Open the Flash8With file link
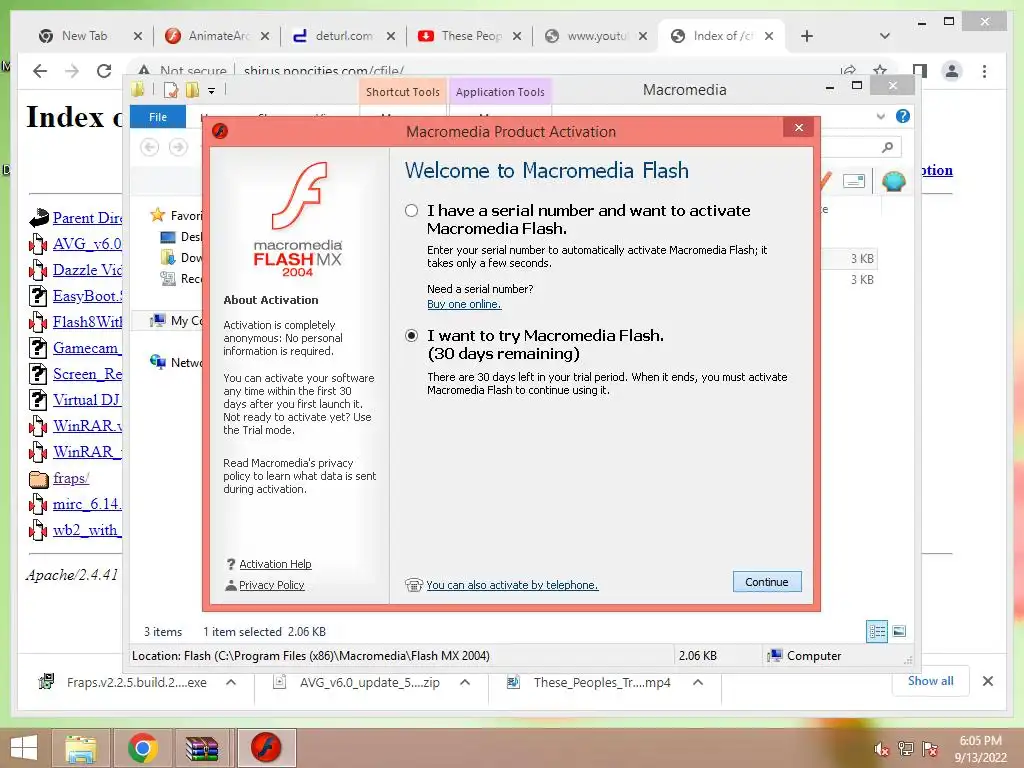The height and width of the screenshot is (768, 1024). coord(88,322)
